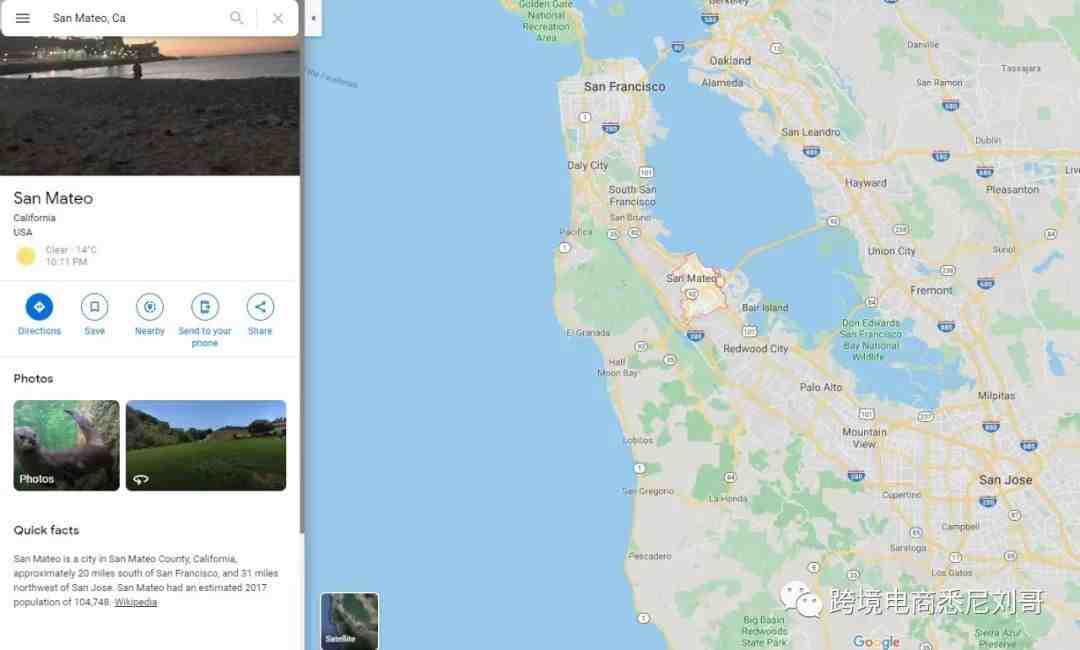The image size is (1080, 650).
Task: Click the weather sun icon
Action: pyautogui.click(x=26, y=256)
